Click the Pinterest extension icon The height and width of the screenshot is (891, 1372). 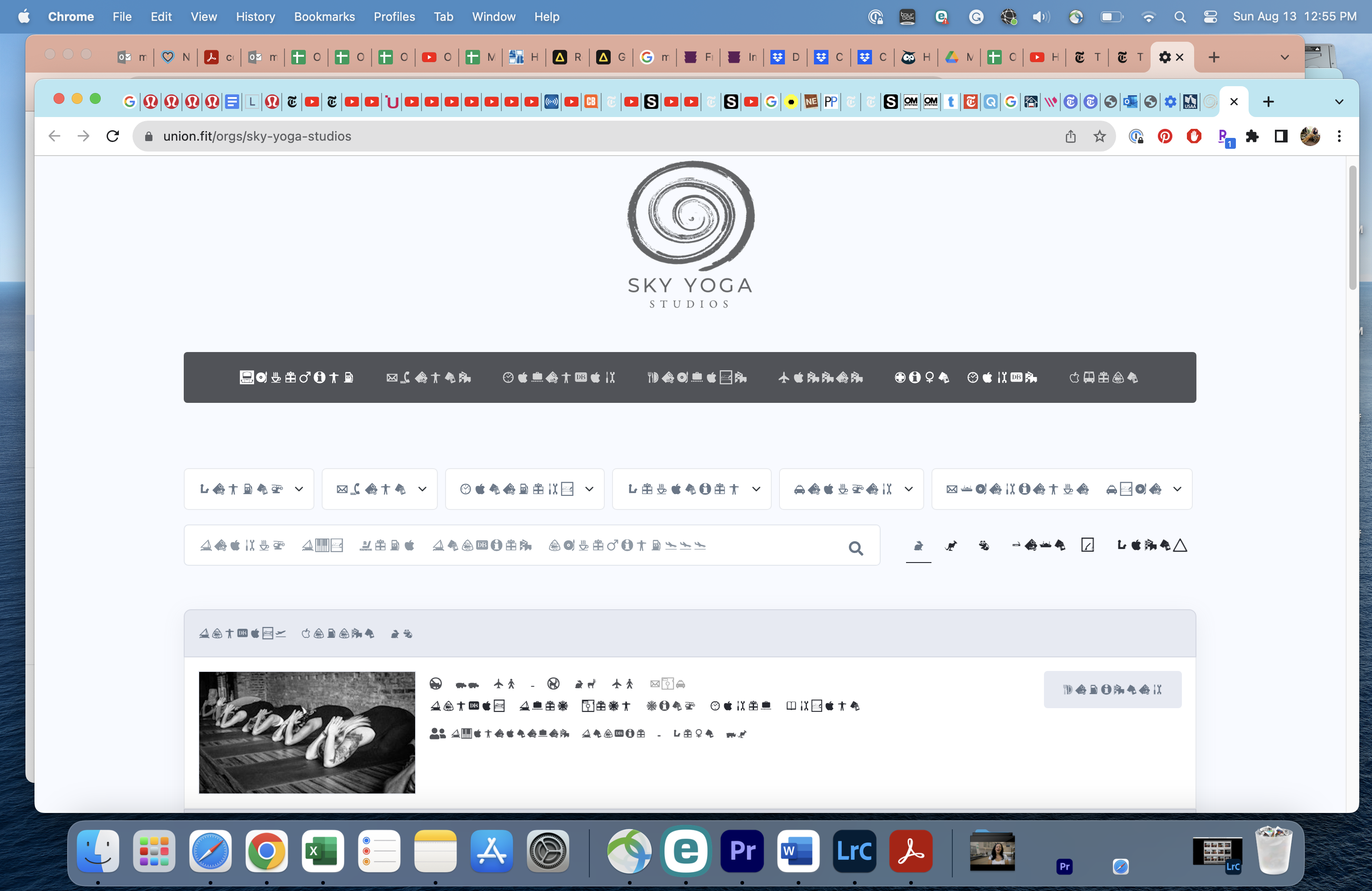[x=1165, y=136]
